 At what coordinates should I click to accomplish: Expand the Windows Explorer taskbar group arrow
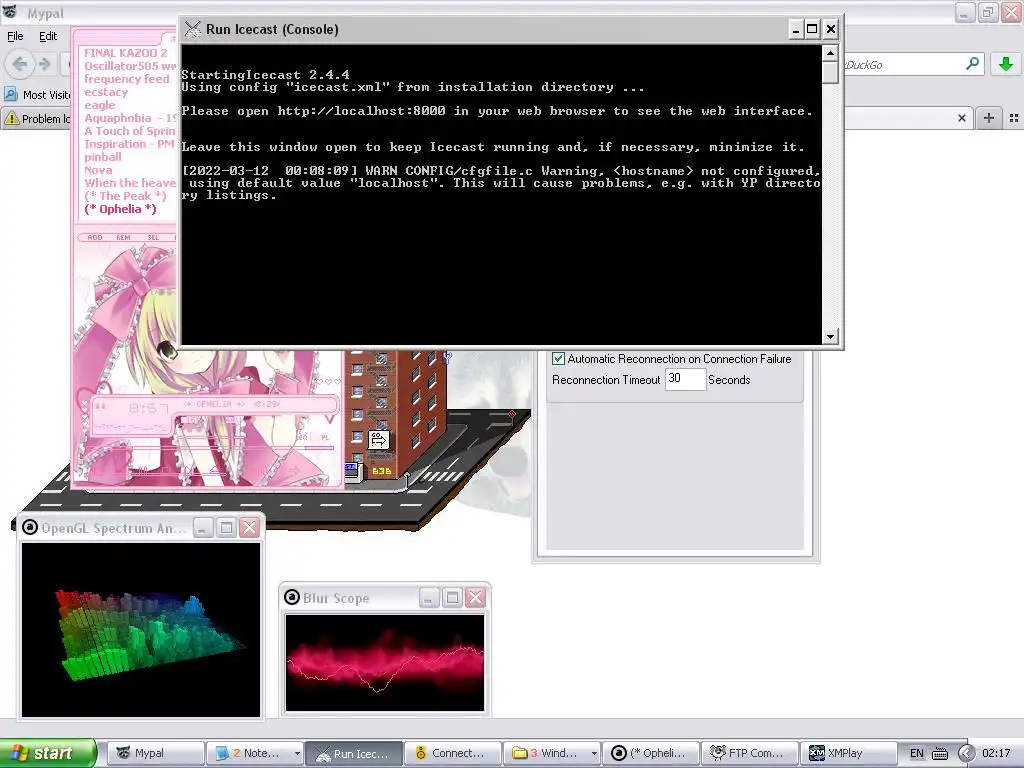pyautogui.click(x=594, y=753)
